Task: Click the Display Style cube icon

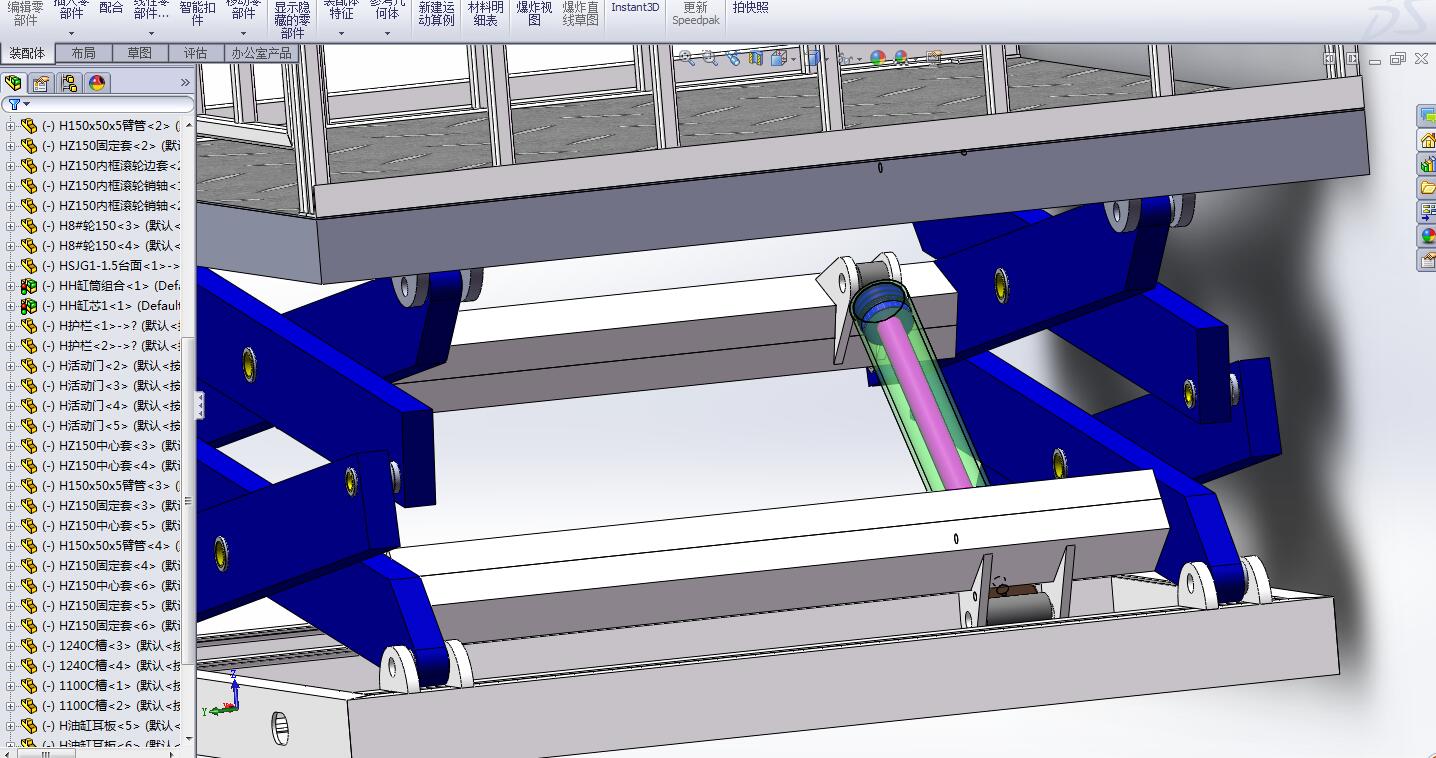Action: pos(814,58)
